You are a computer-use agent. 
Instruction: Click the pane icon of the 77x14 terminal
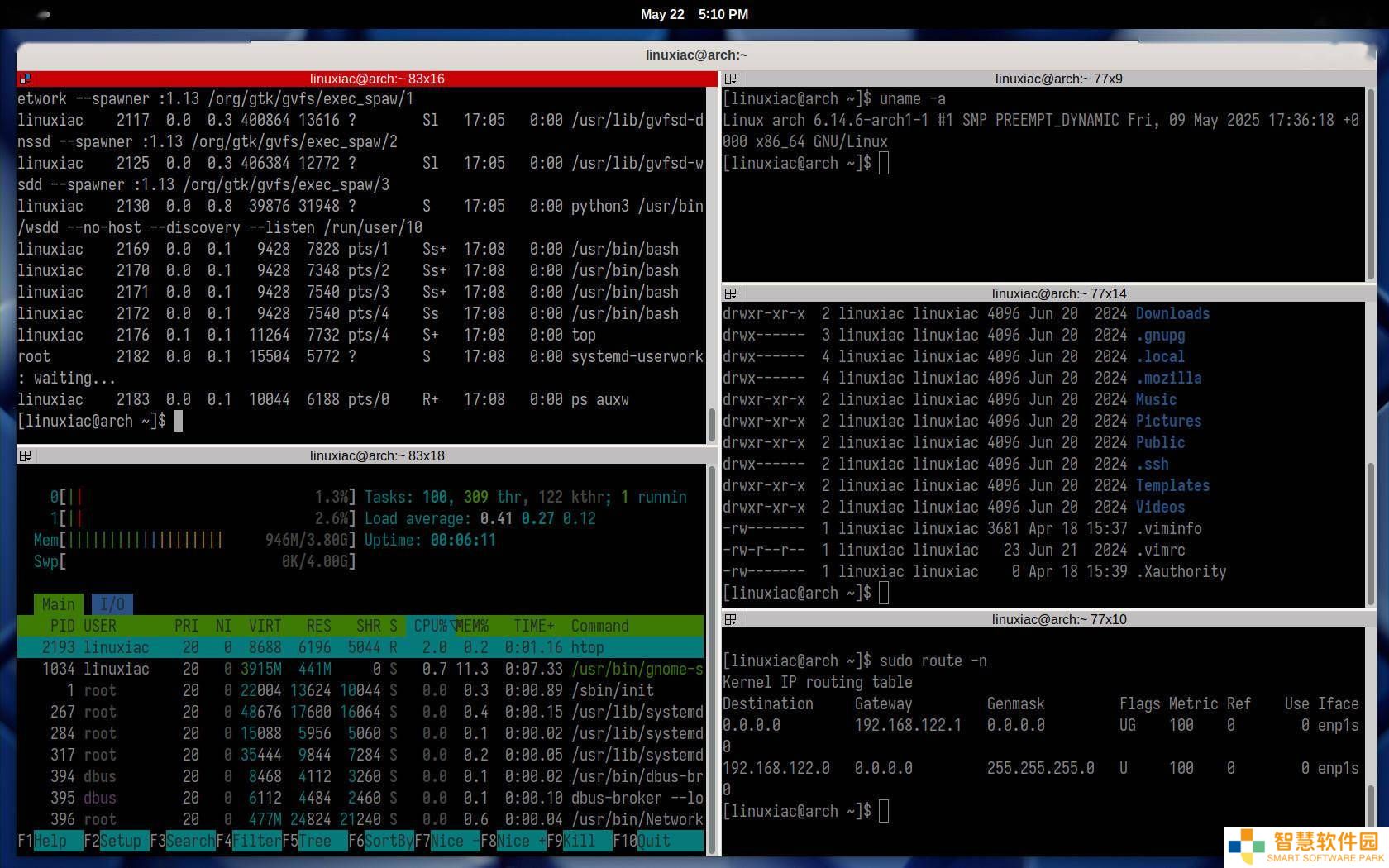730,294
